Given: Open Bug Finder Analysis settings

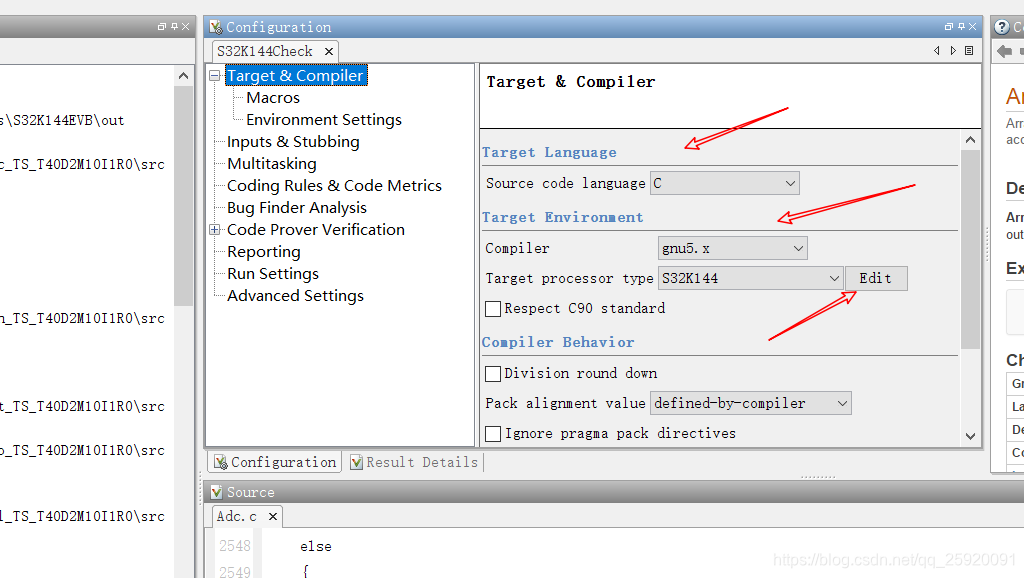Looking at the screenshot, I should [297, 208].
